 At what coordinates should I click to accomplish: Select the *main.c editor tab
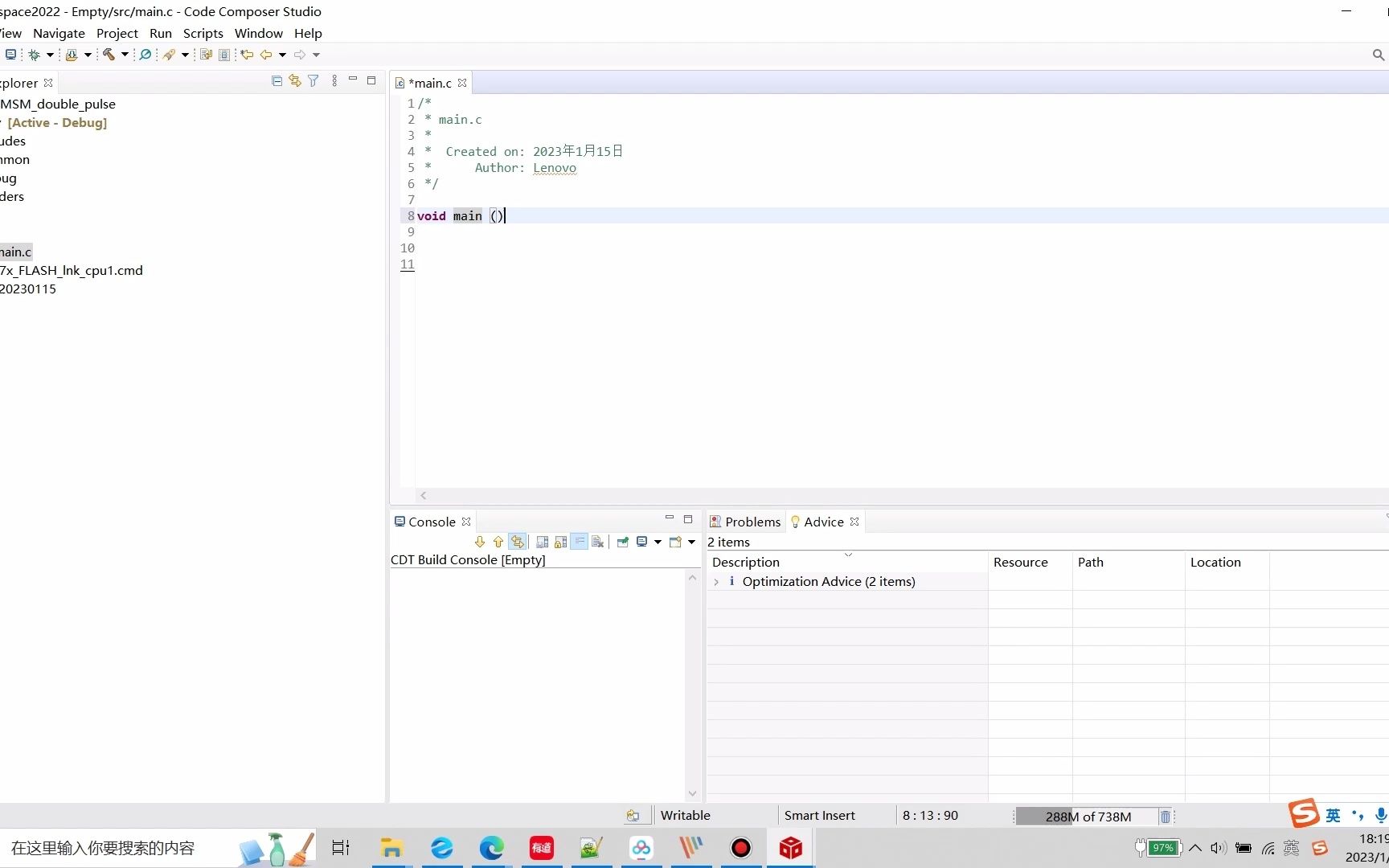click(430, 83)
